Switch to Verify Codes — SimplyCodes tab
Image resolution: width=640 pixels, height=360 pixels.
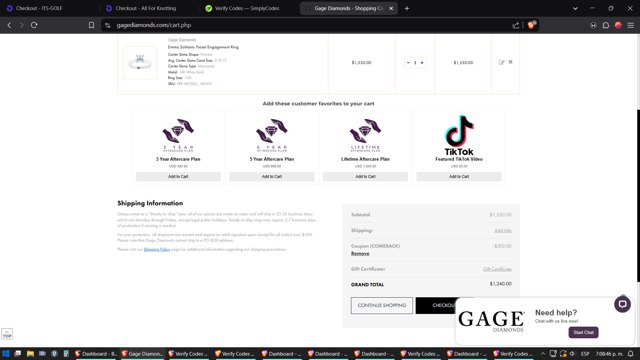click(x=247, y=8)
